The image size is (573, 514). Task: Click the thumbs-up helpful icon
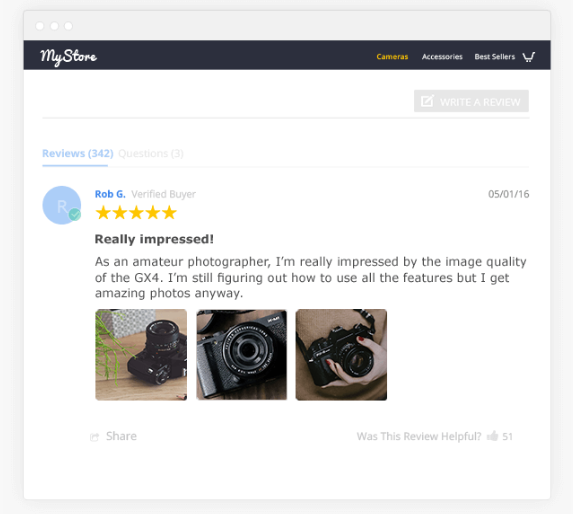coord(493,435)
